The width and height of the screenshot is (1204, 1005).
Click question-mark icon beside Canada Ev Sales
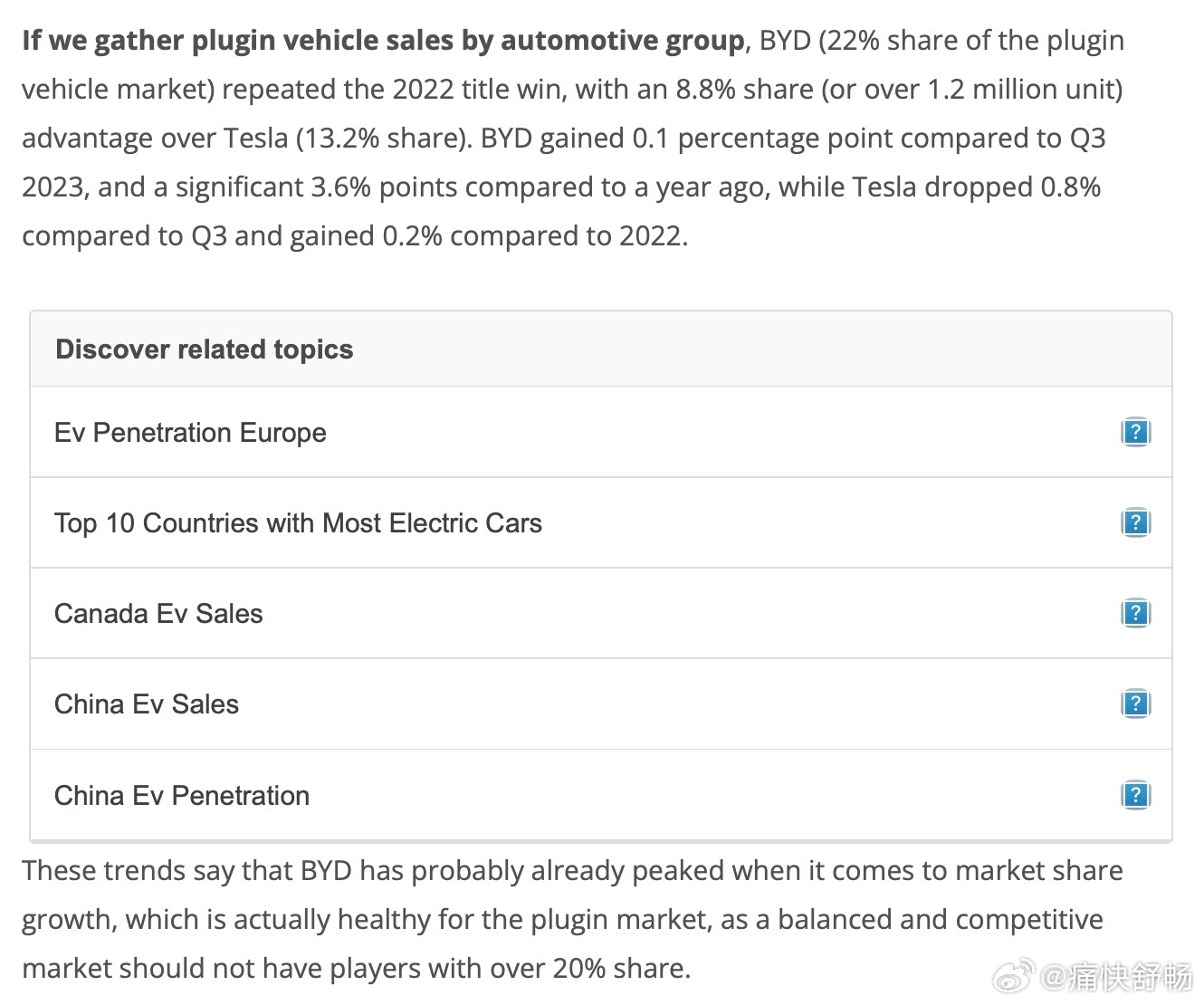[x=1135, y=613]
